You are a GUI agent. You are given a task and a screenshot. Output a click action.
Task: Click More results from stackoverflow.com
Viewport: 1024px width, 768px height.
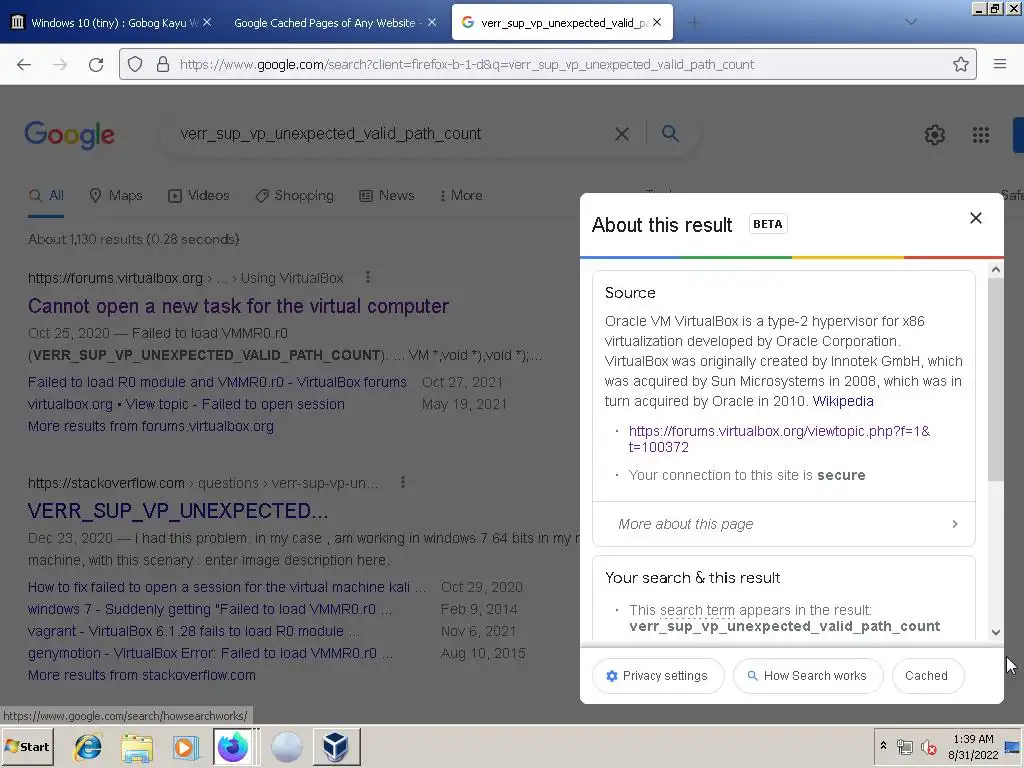pyautogui.click(x=142, y=675)
